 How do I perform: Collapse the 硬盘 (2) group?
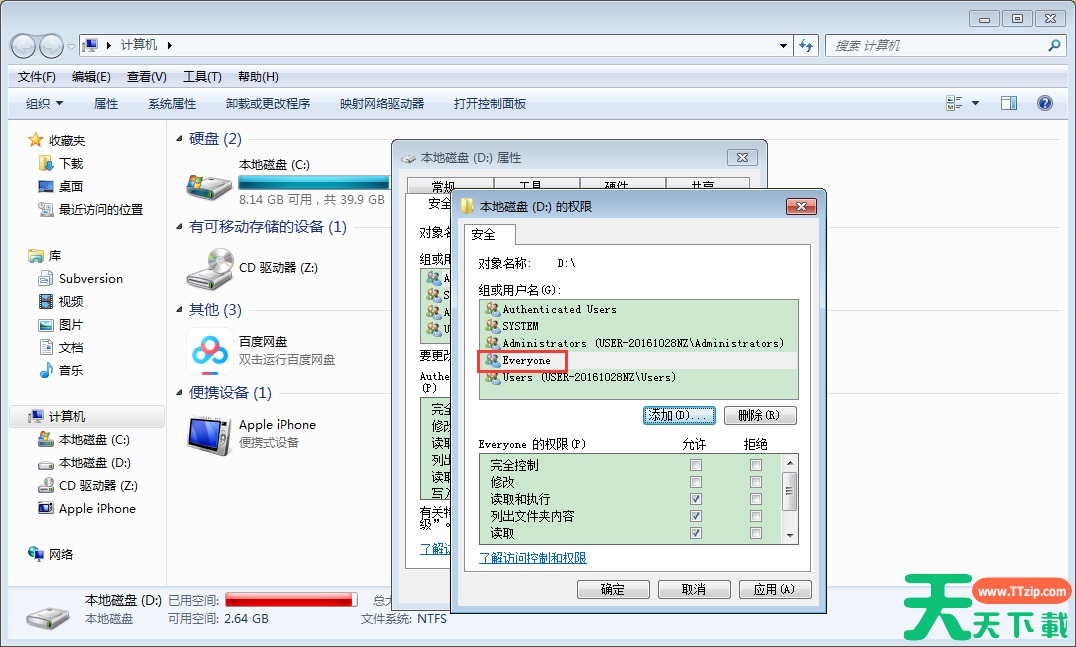180,139
